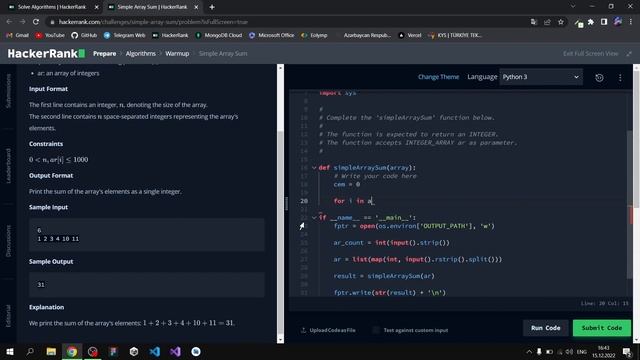Viewport: 640px width, 360px height.
Task: Bookmark this page with the star icon
Action: tap(561, 22)
